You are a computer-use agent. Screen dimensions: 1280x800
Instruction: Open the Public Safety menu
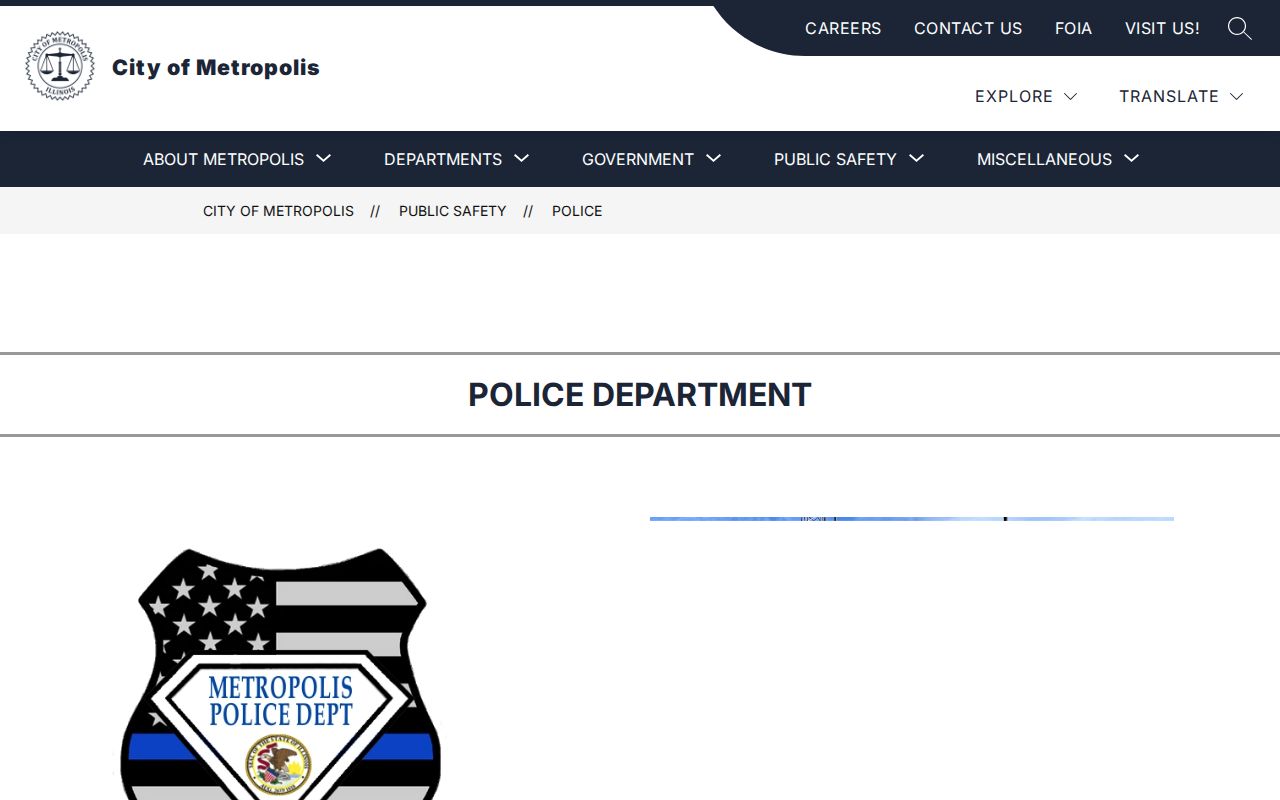click(x=835, y=159)
